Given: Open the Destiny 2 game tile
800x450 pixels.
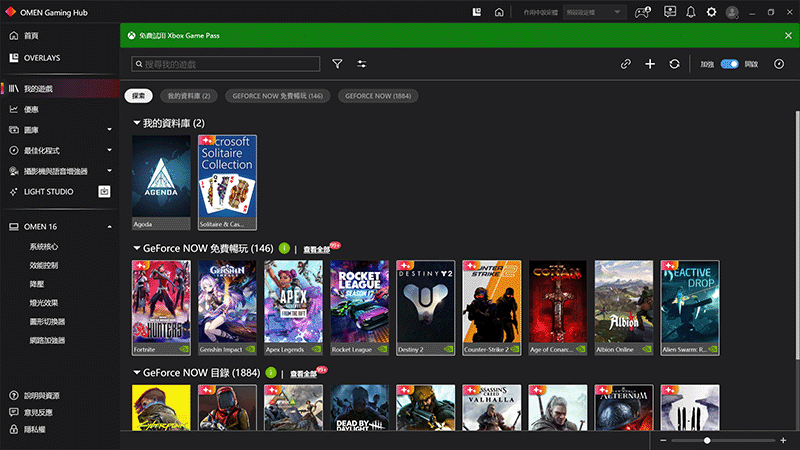Looking at the screenshot, I should tap(426, 308).
